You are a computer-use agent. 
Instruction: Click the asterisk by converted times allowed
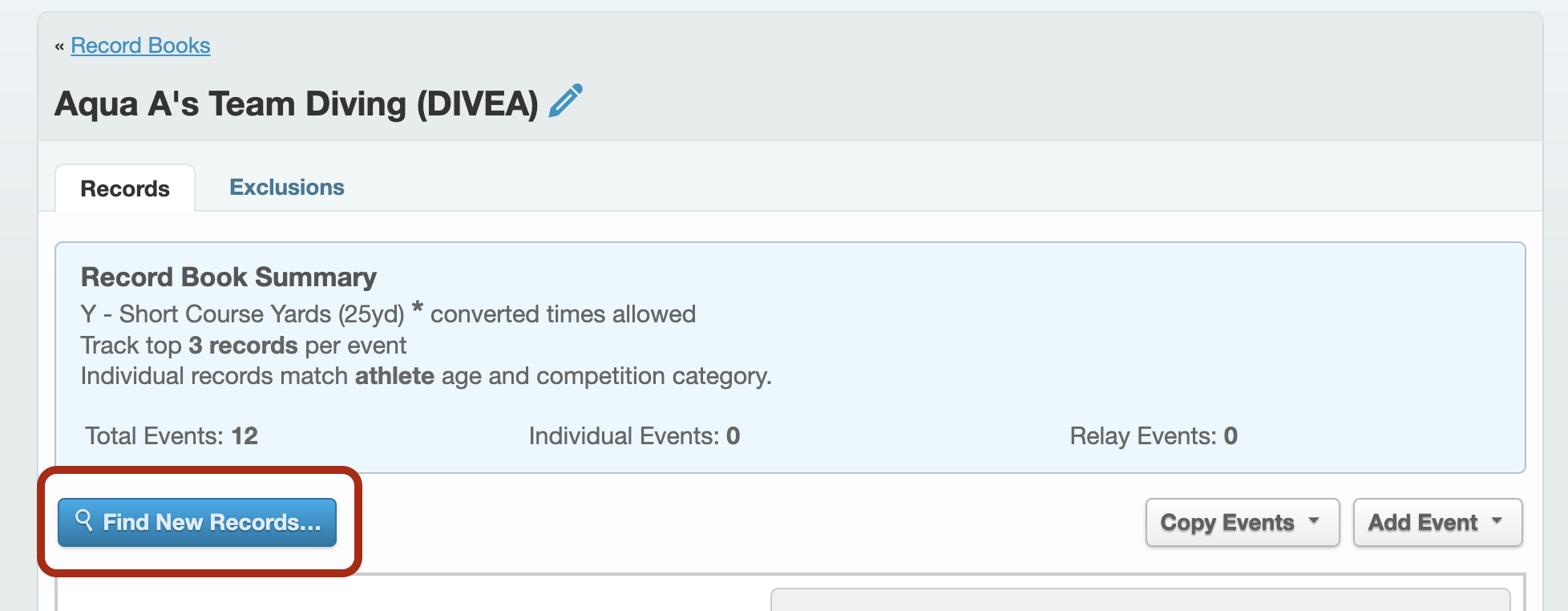(x=417, y=308)
